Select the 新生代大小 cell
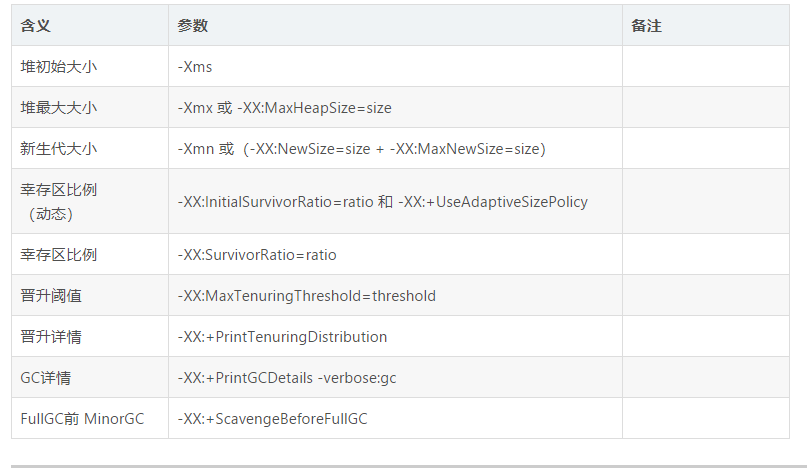The image size is (807, 473). coord(59,149)
